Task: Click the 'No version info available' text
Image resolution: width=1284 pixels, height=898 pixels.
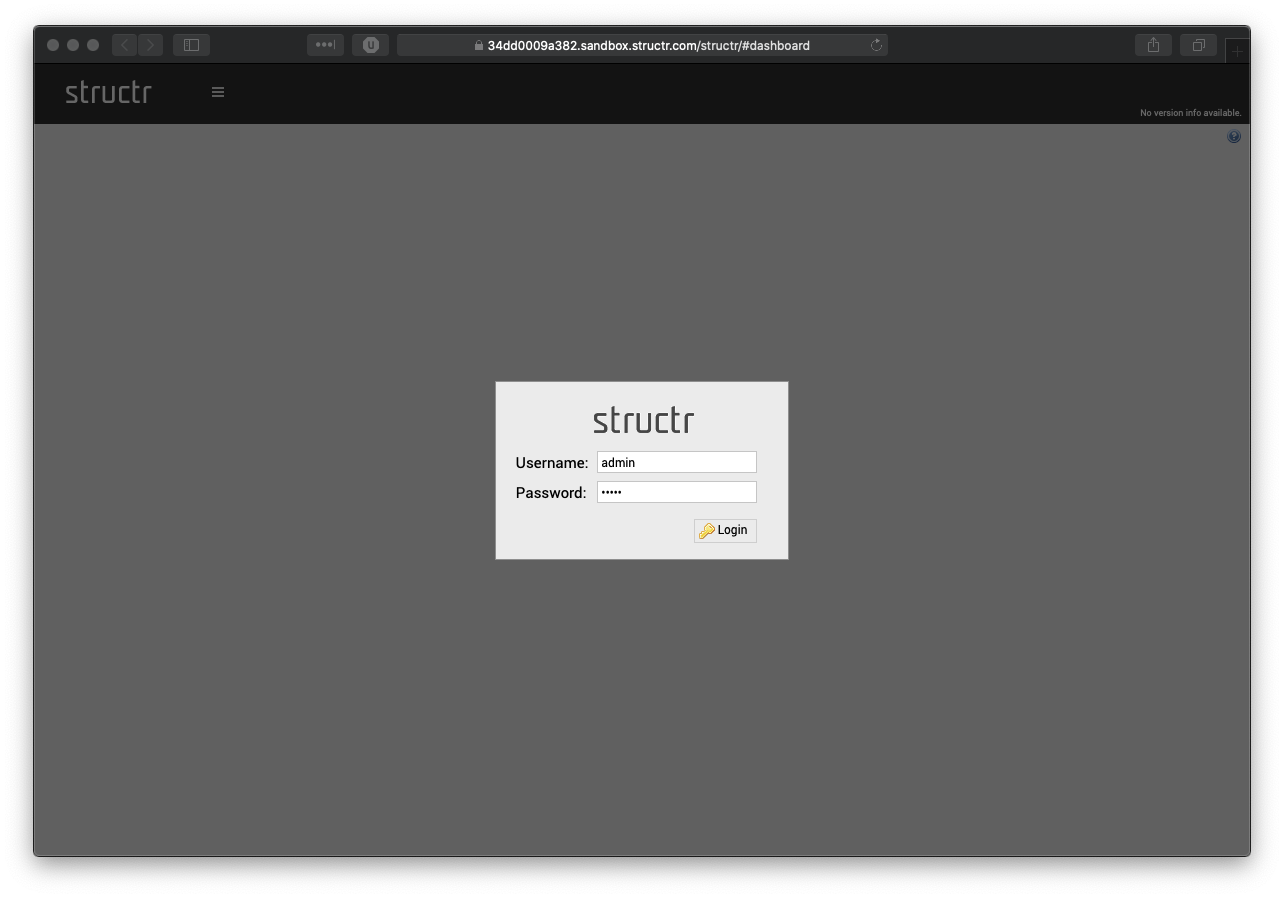Action: [x=1190, y=113]
